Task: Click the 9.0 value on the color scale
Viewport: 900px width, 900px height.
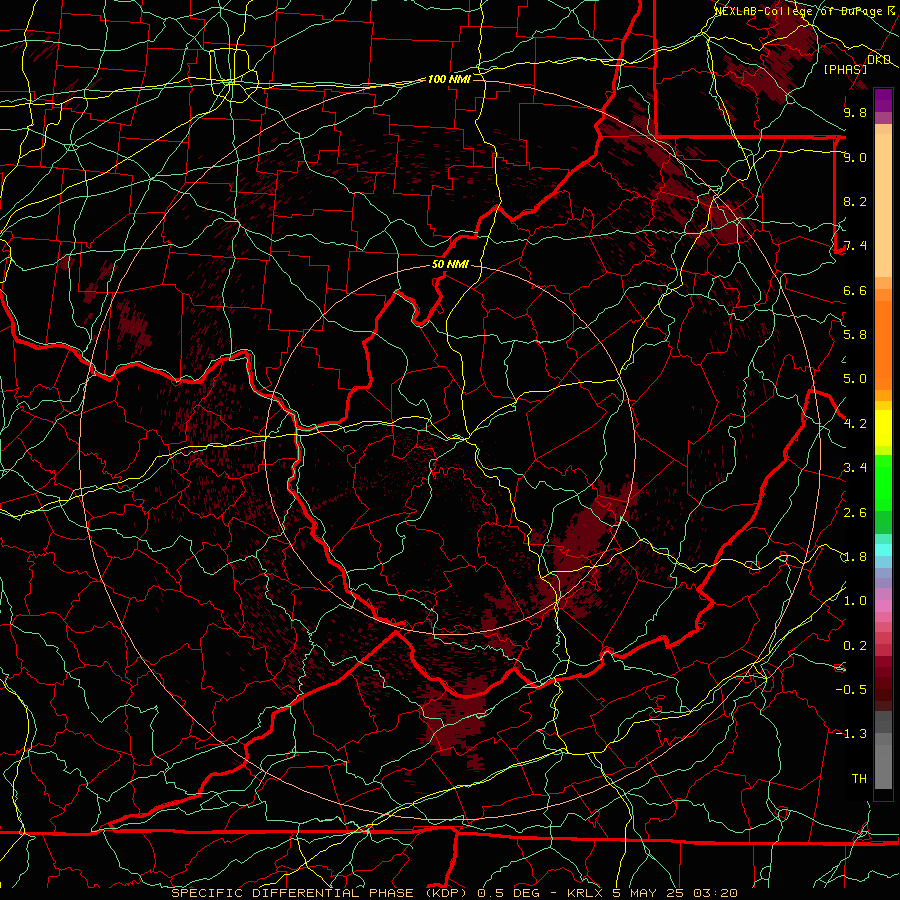Action: tap(855, 158)
